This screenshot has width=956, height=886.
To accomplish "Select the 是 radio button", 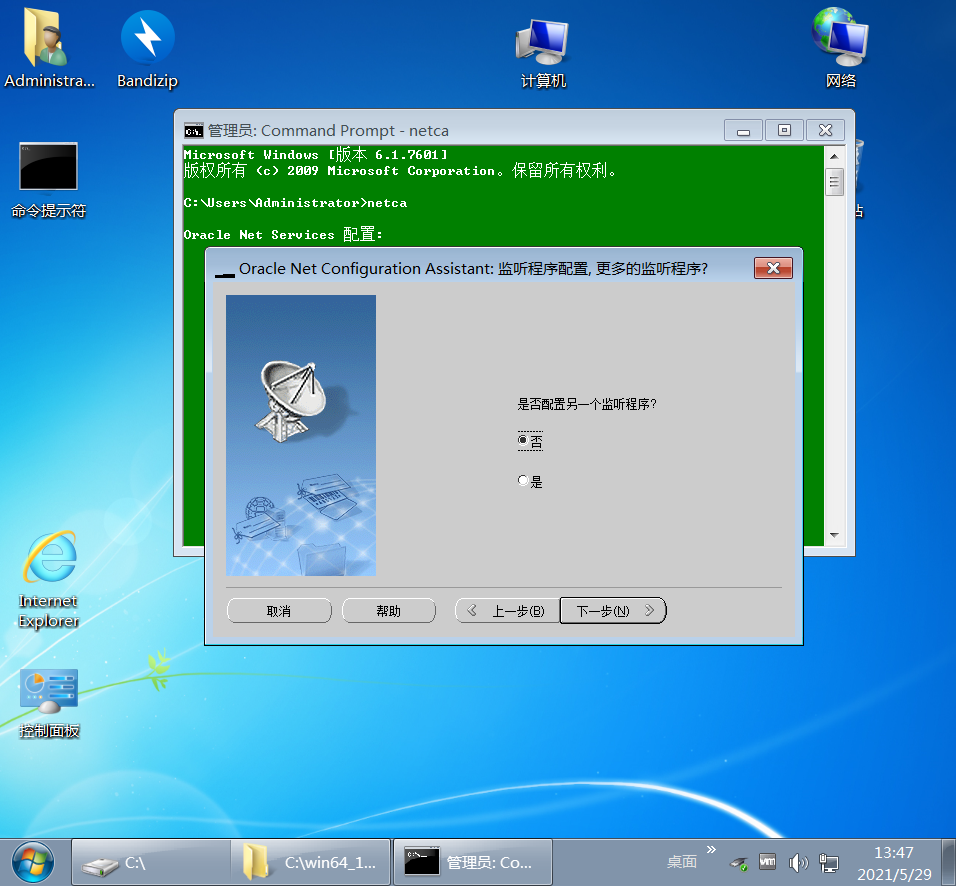I will coord(523,480).
